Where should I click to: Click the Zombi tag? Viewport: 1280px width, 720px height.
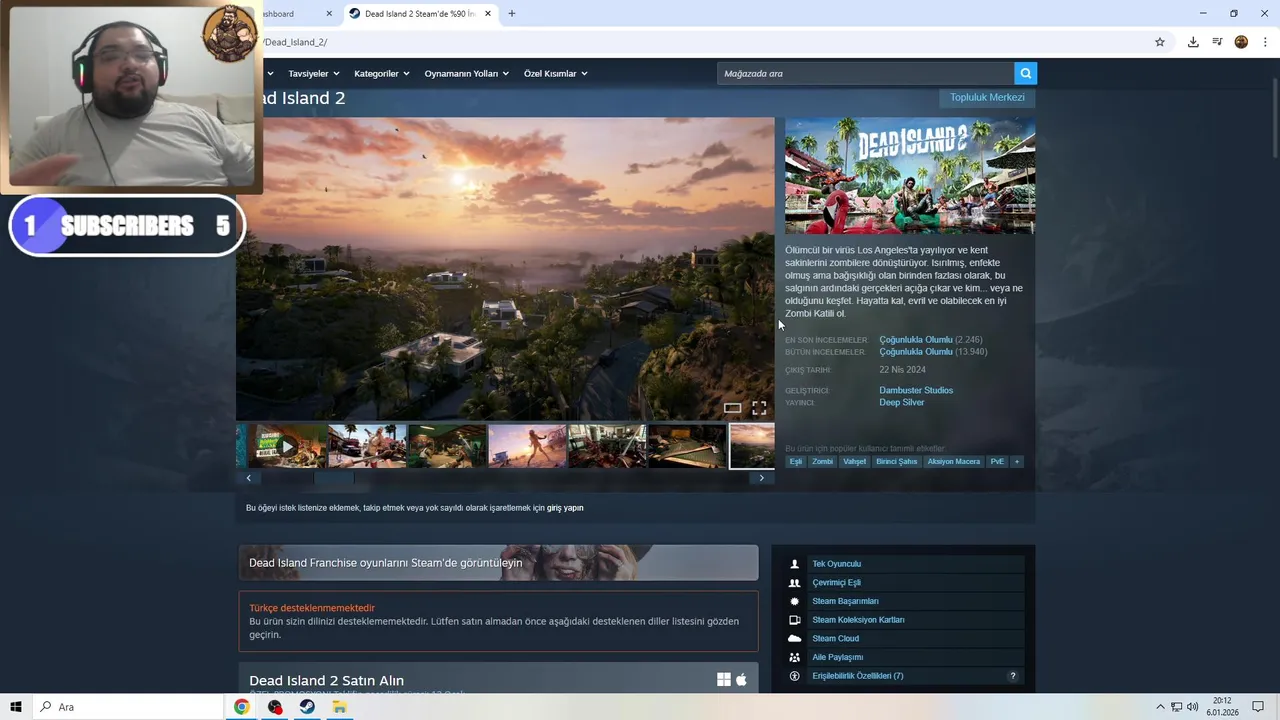[x=822, y=462]
